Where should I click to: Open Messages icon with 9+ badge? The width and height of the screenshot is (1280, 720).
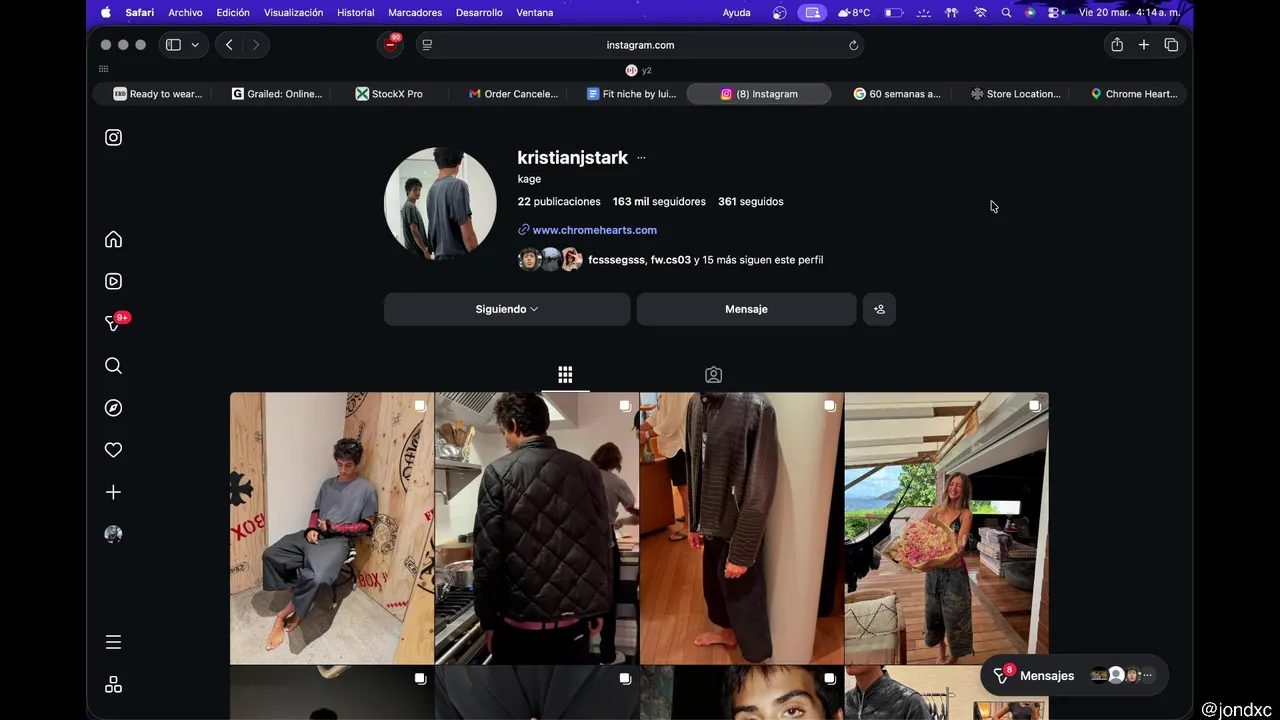tap(114, 323)
